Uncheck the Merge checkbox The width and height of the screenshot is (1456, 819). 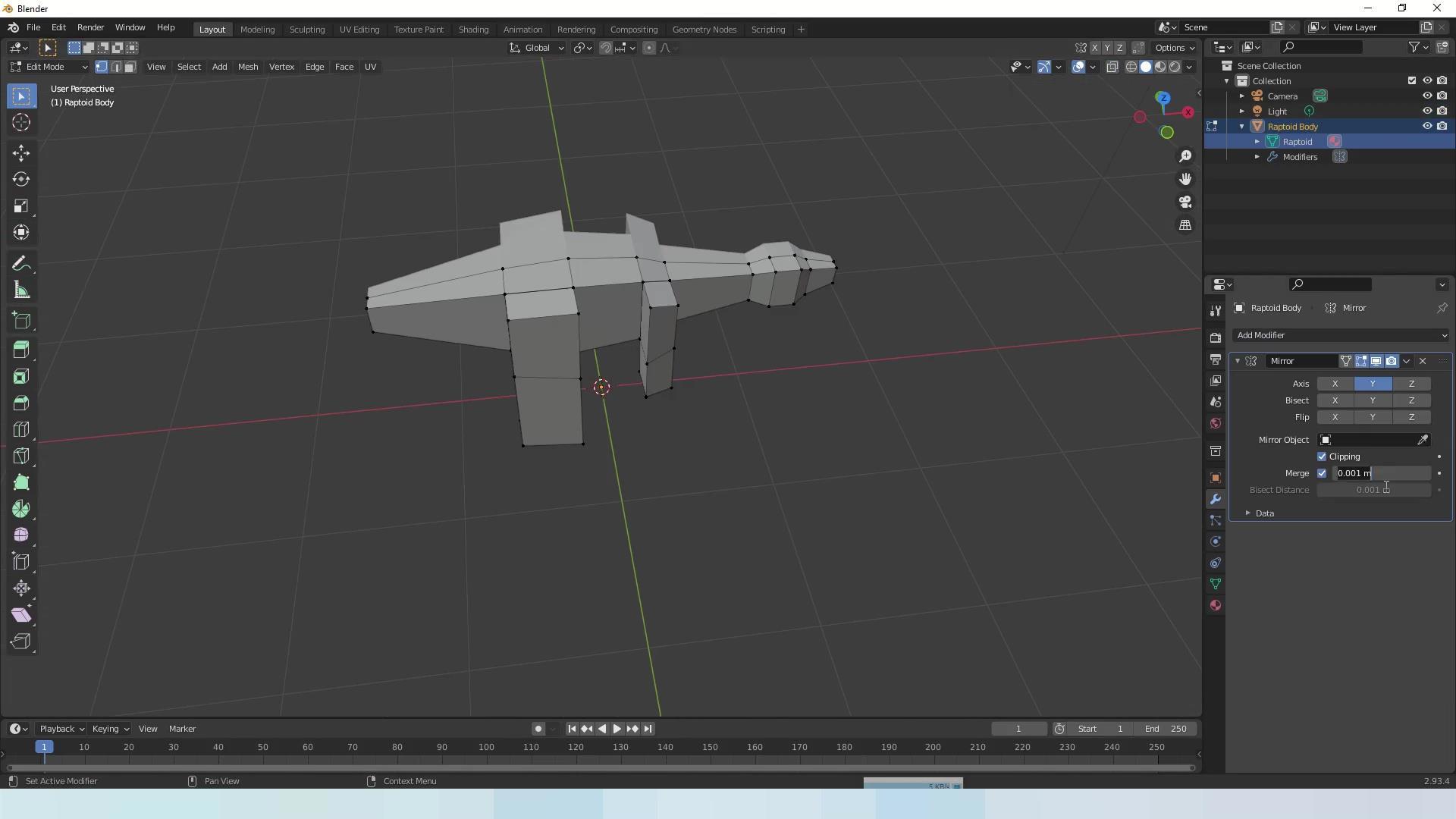(1322, 473)
